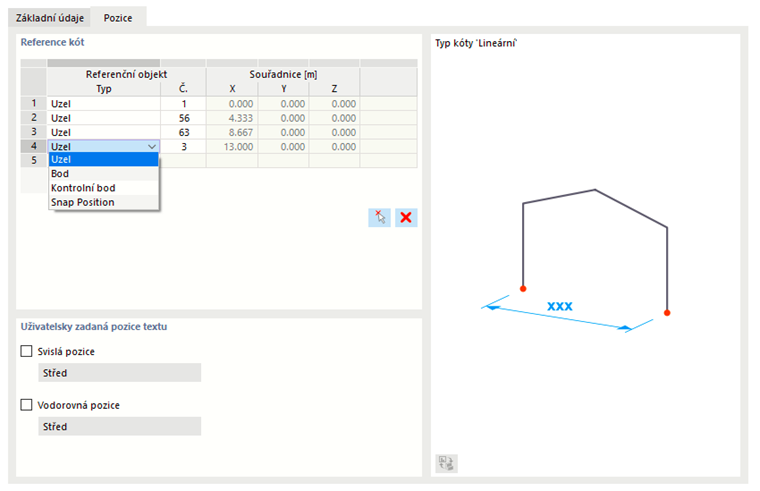The width and height of the screenshot is (760, 491).
Task: Click the red X delete row icon
Action: [x=406, y=217]
